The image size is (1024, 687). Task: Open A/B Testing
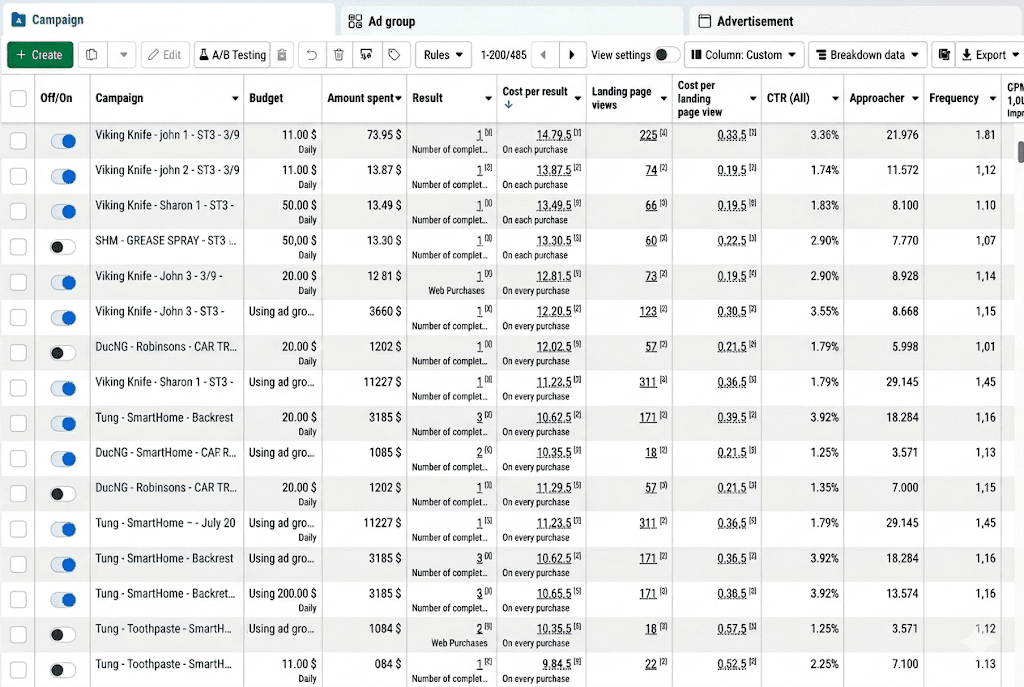pos(232,55)
